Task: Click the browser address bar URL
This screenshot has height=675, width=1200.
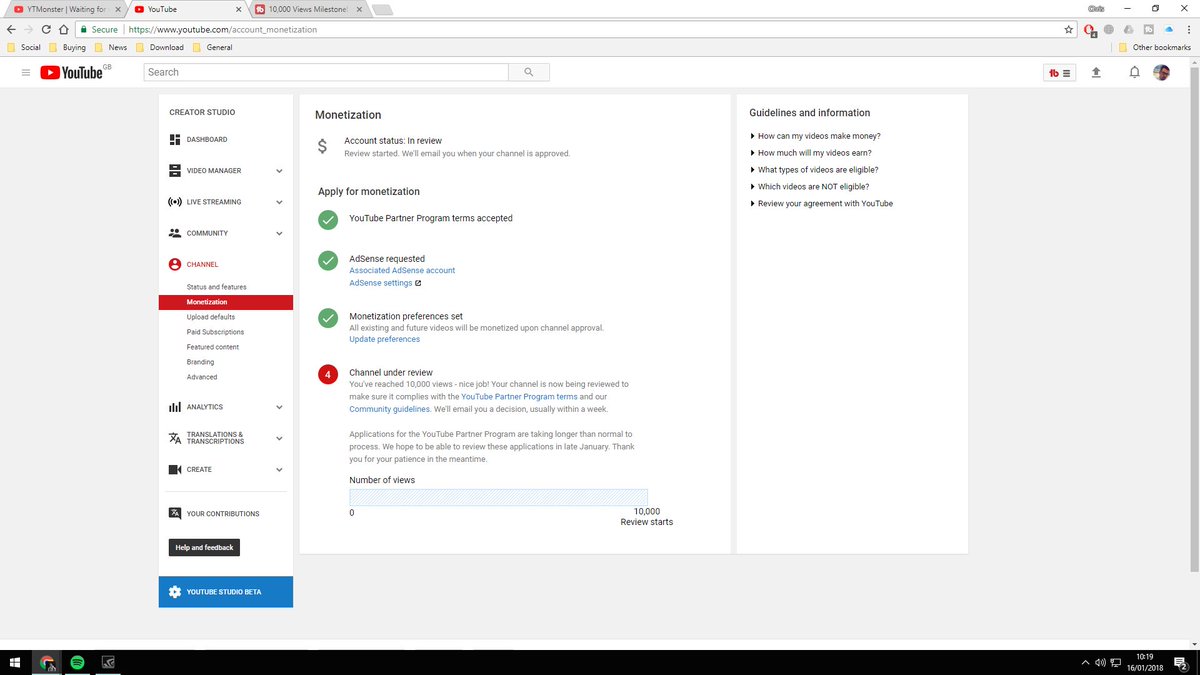Action: click(x=222, y=30)
